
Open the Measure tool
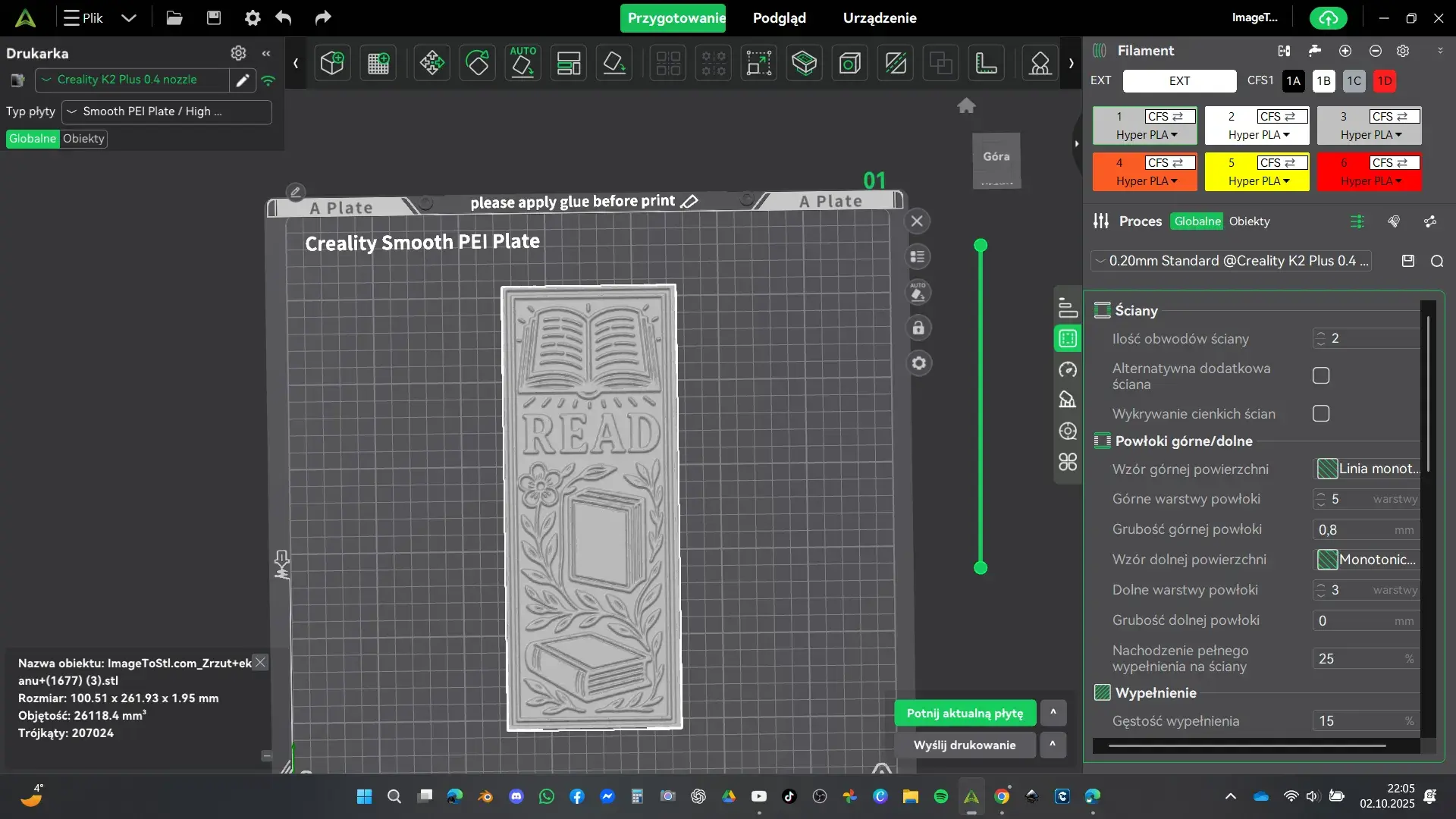(x=986, y=63)
